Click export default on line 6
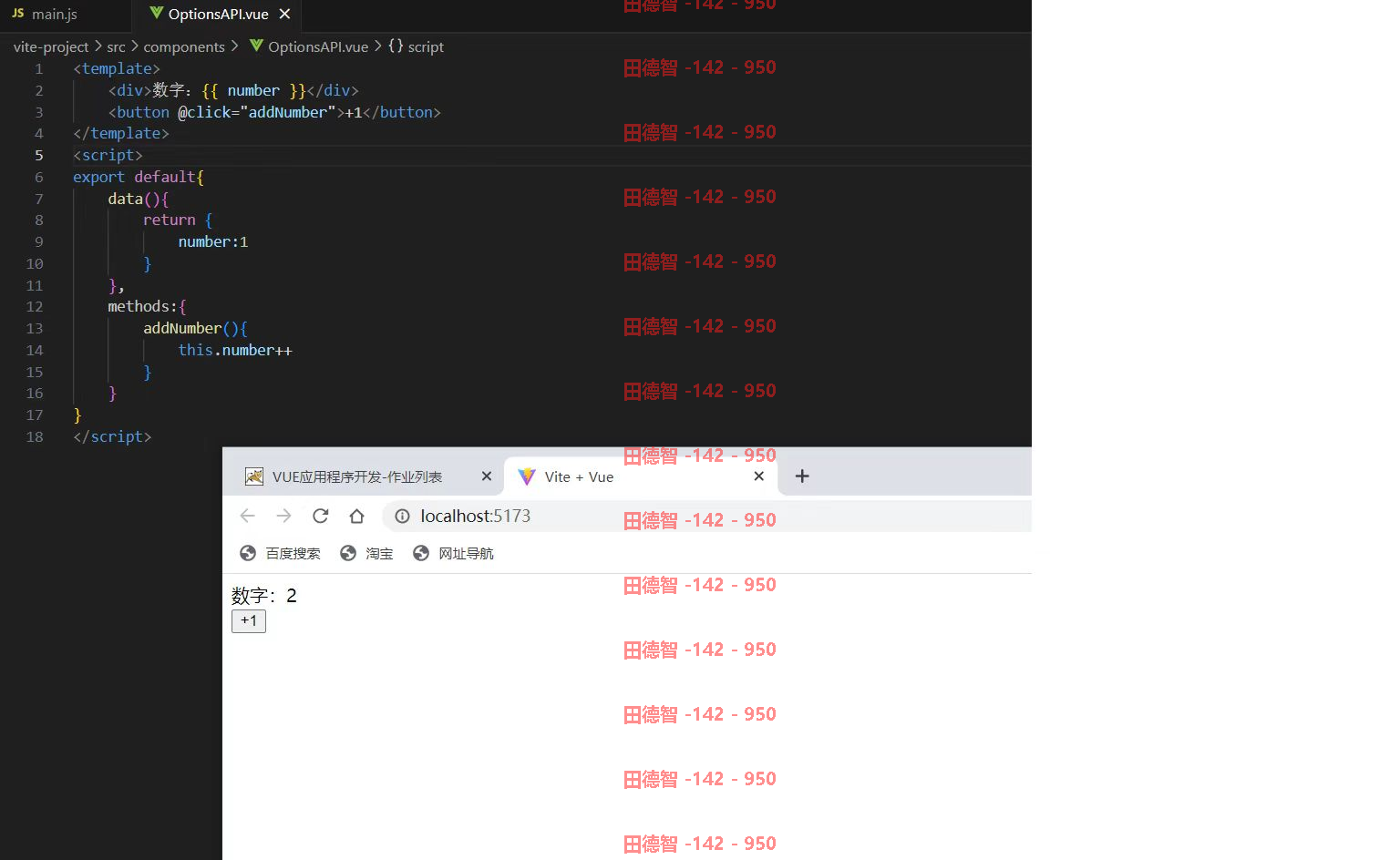Image resolution: width=1400 pixels, height=860 pixels. 135,178
